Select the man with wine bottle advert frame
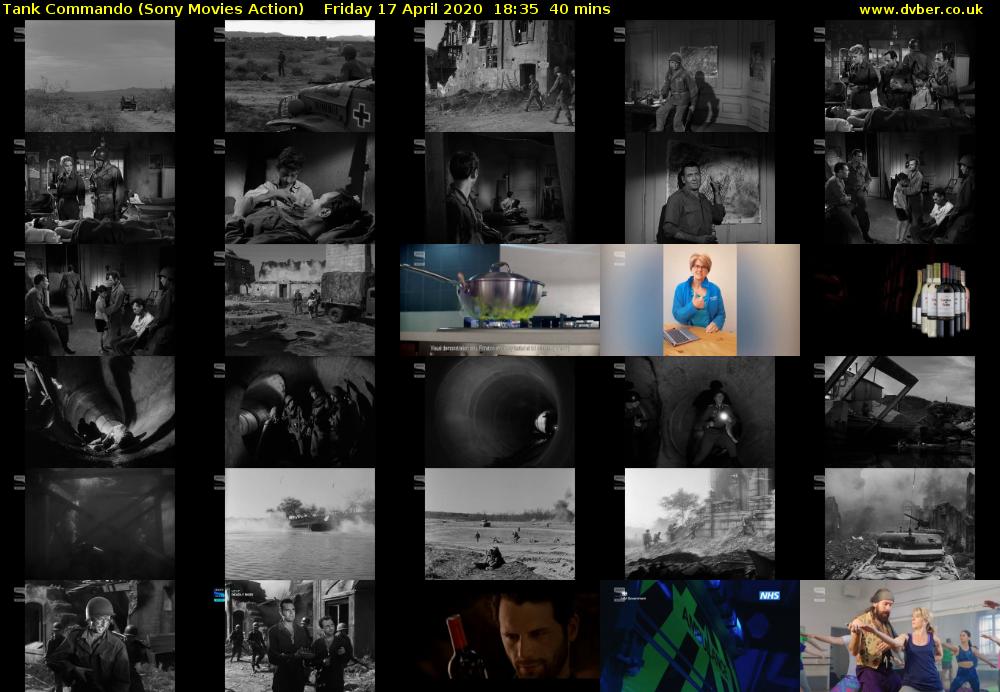The image size is (1000, 692). [x=499, y=636]
